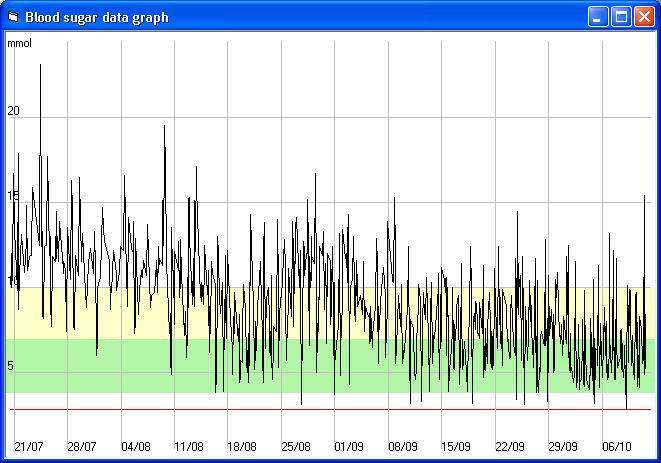The height and width of the screenshot is (463, 661).
Task: Click the 'Blood sugar data graph' title text
Action: tap(97, 17)
